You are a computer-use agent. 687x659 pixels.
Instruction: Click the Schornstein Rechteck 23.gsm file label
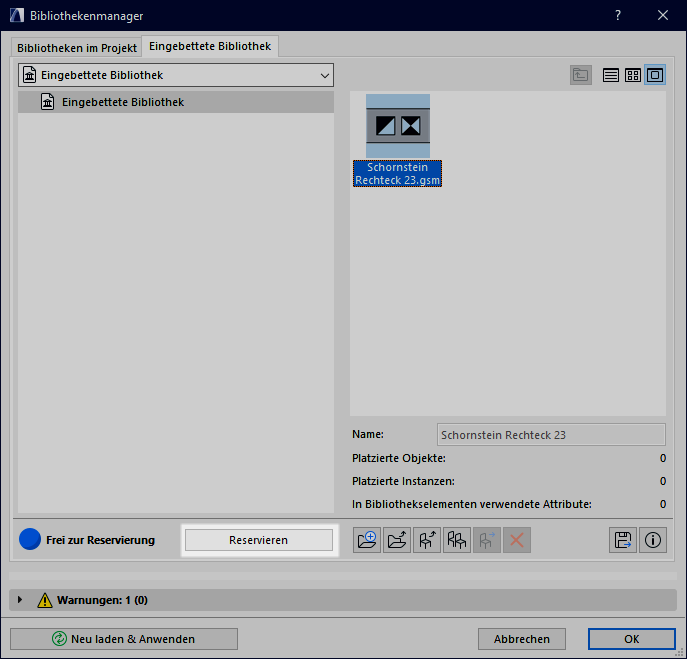point(397,174)
